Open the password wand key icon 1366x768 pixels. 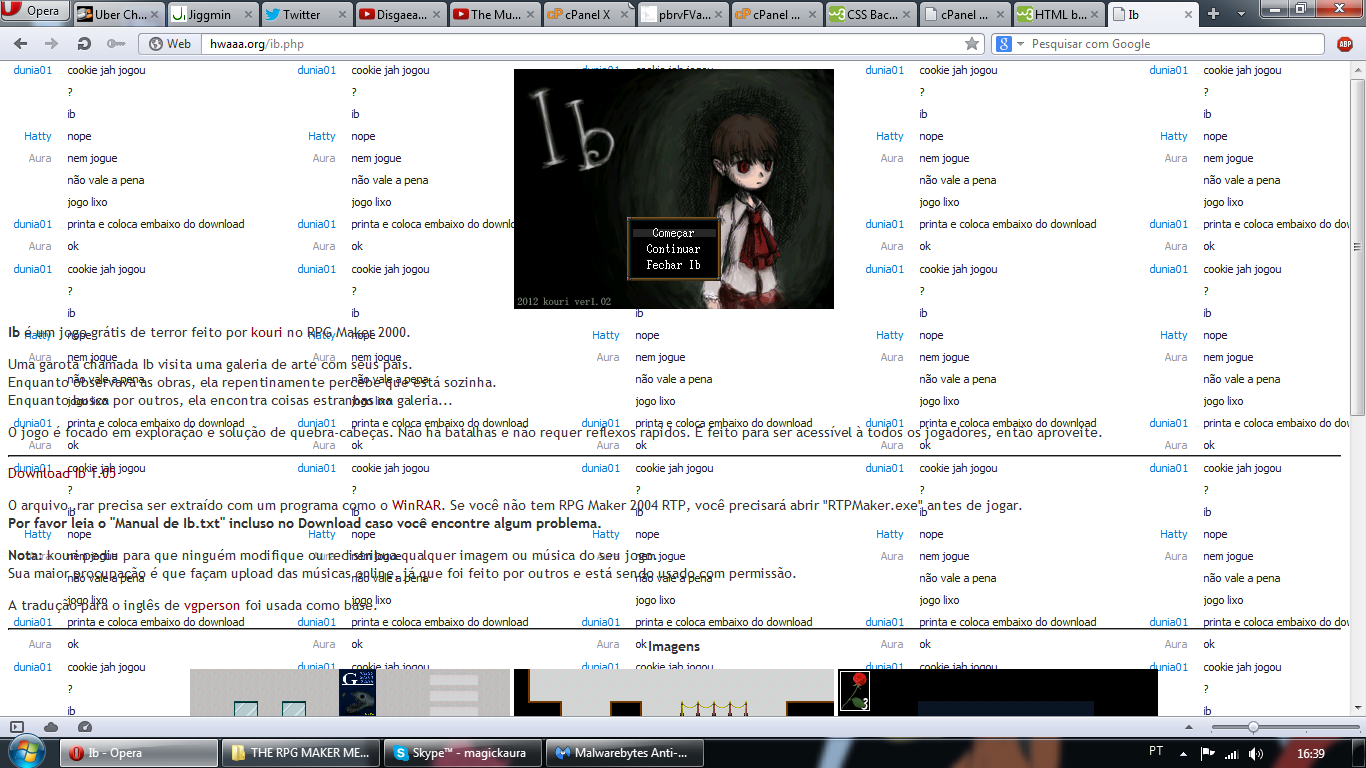point(115,44)
